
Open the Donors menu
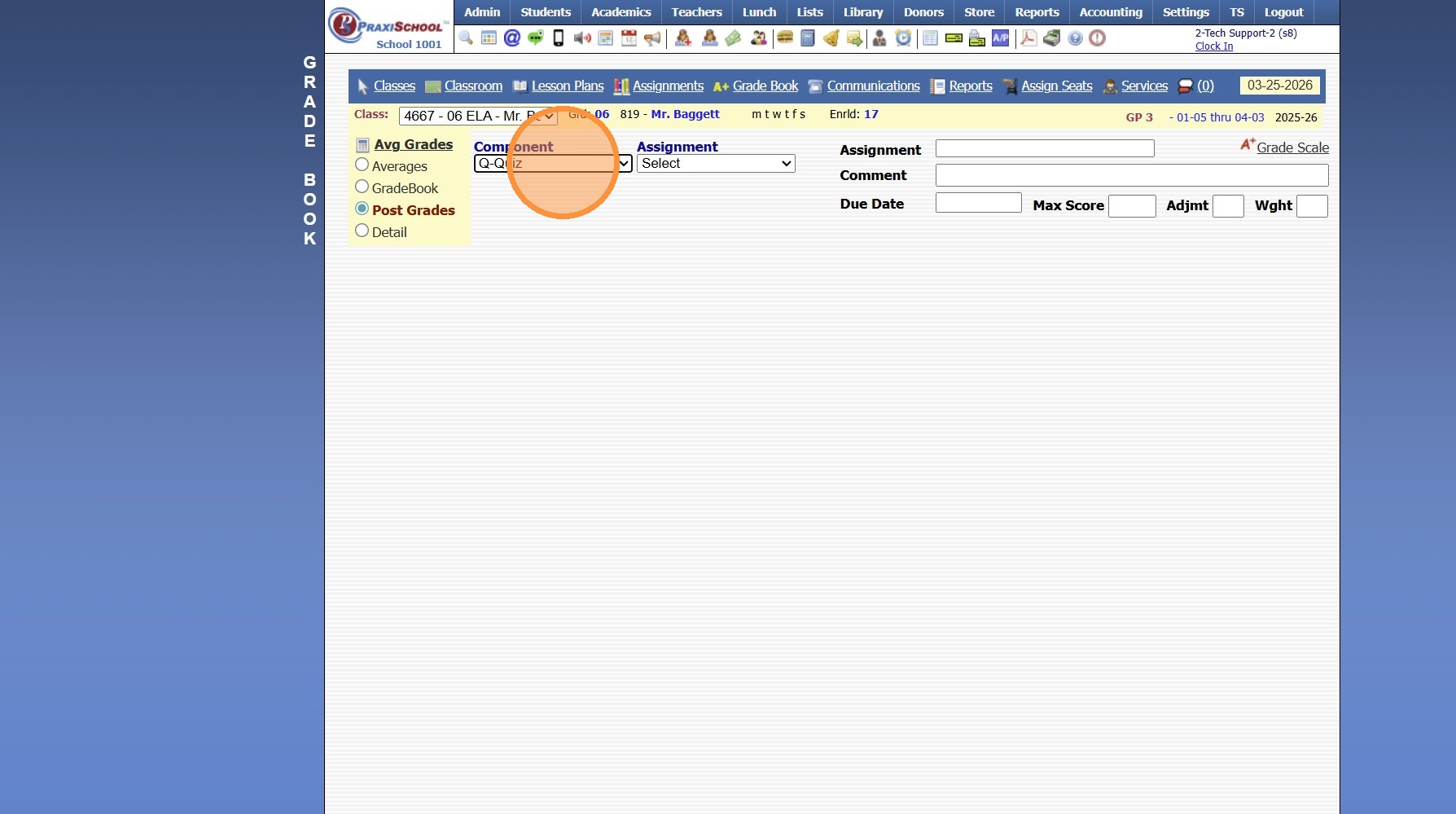tap(923, 12)
